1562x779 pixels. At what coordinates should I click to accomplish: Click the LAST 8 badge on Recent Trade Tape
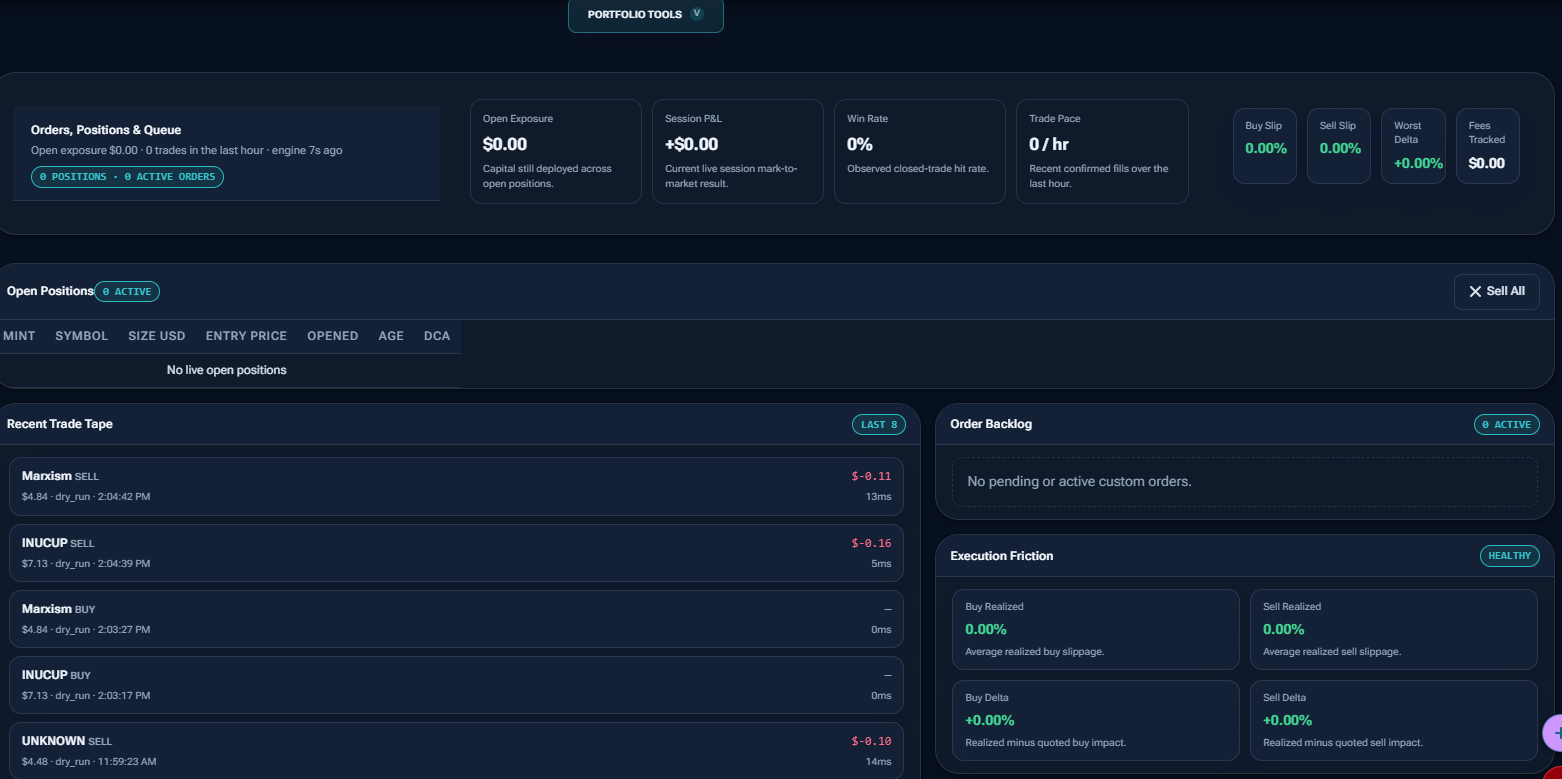point(879,425)
